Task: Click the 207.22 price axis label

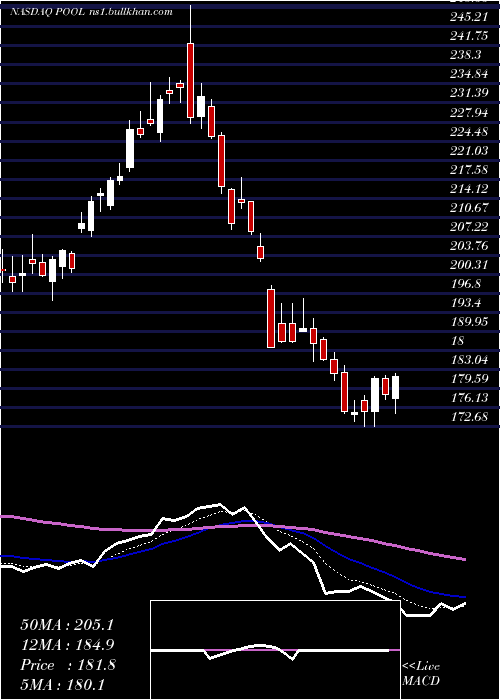Action: click(x=468, y=227)
